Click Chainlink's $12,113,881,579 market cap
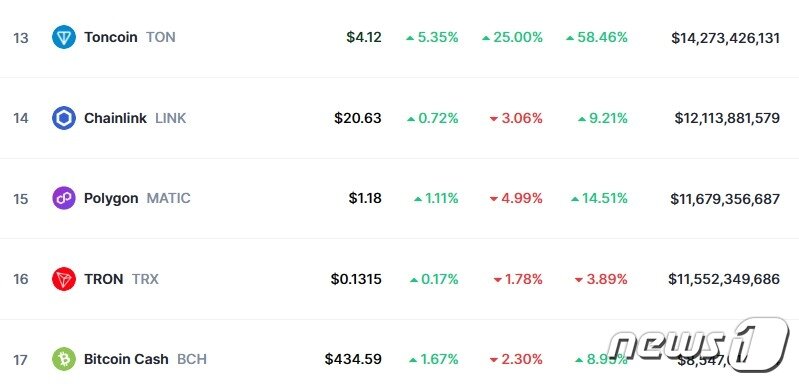The height and width of the screenshot is (384, 799). click(x=727, y=118)
